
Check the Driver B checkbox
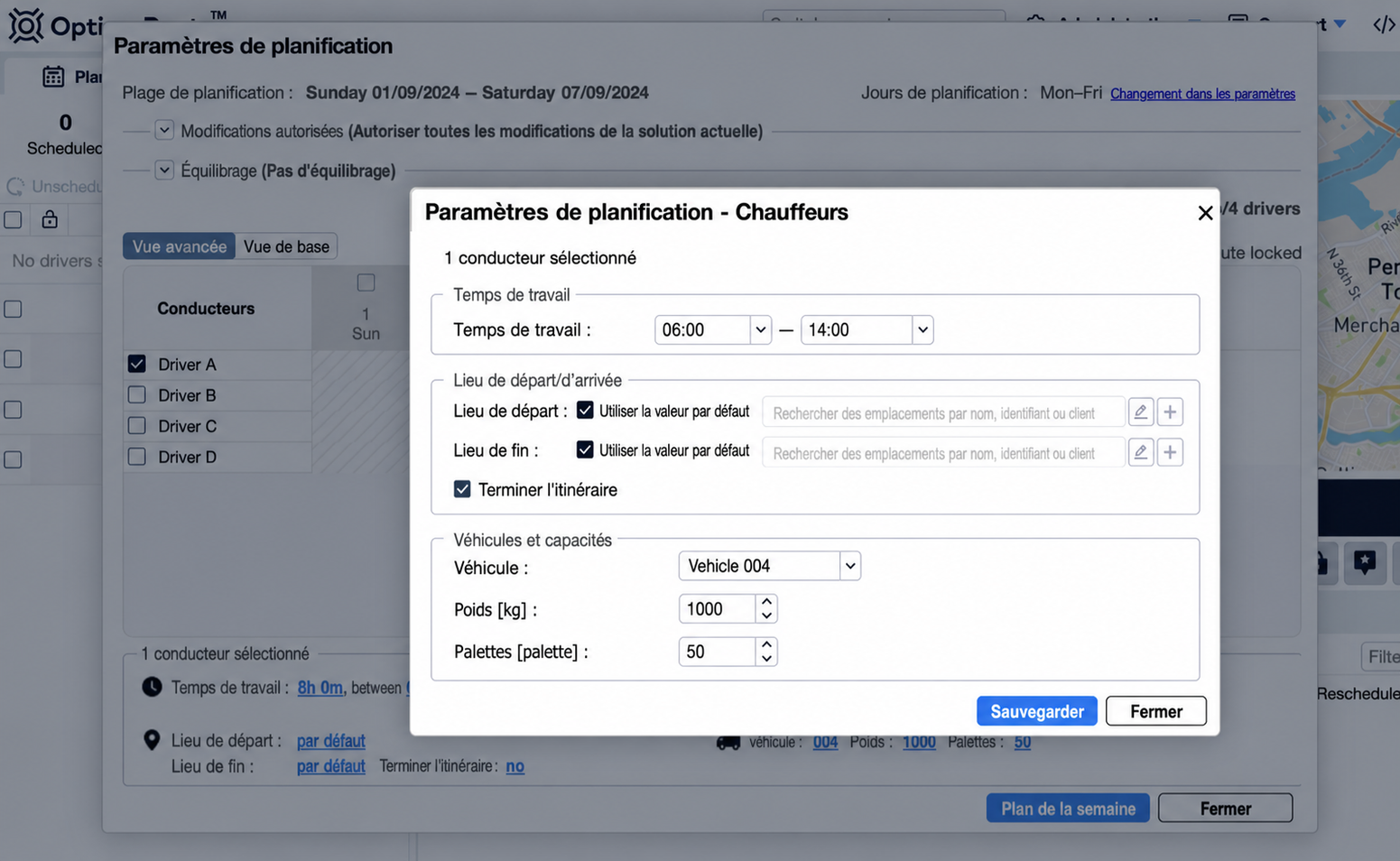pyautogui.click(x=137, y=394)
